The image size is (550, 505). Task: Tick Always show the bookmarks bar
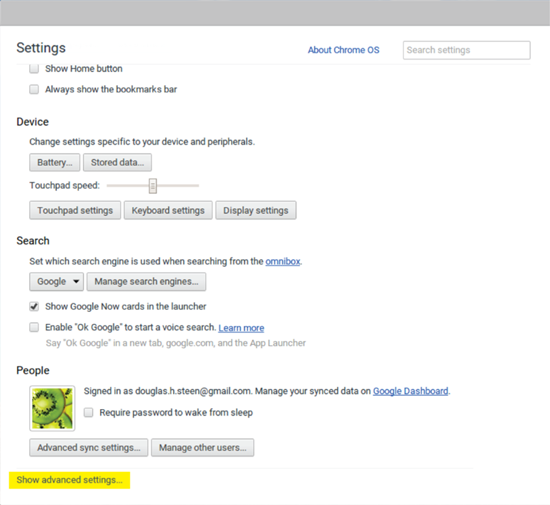point(34,89)
